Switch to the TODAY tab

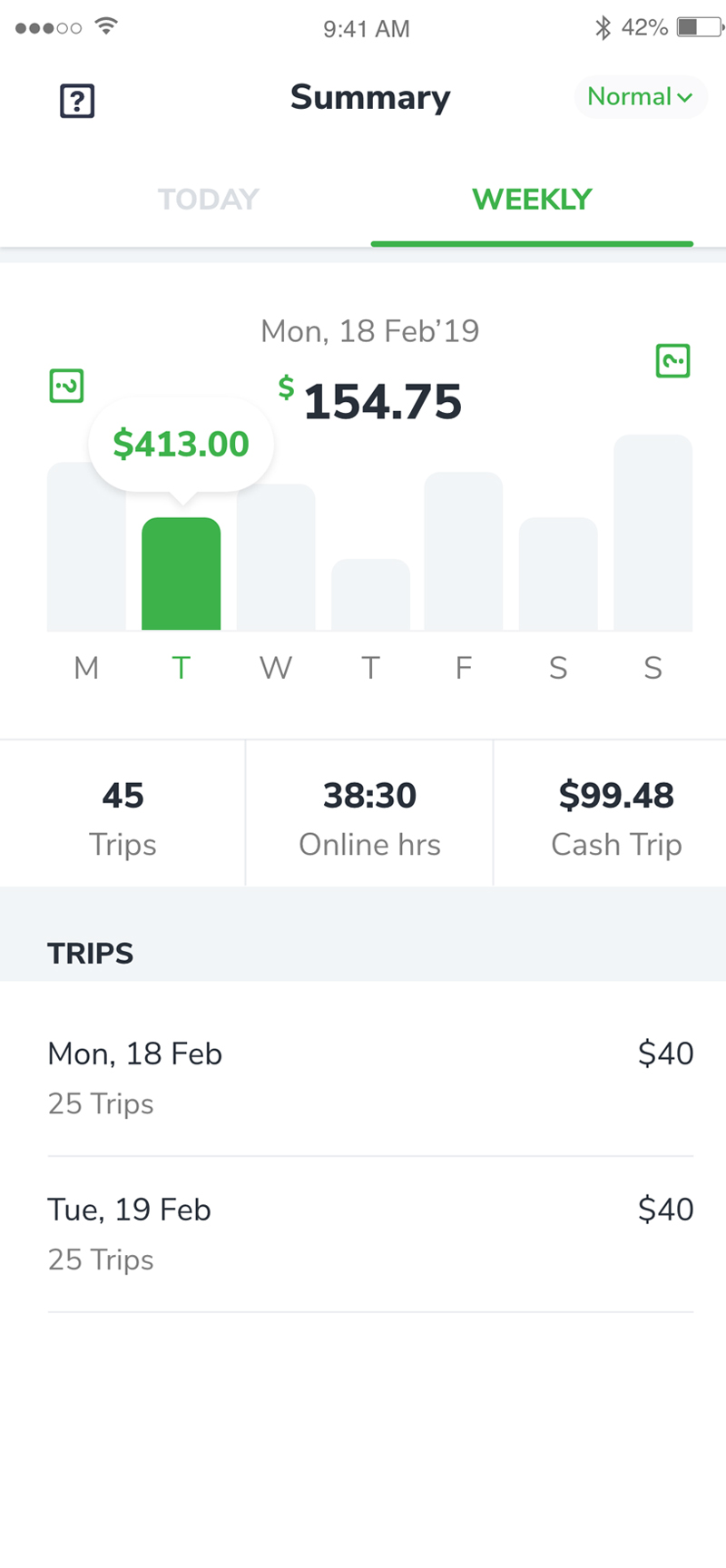(x=209, y=199)
